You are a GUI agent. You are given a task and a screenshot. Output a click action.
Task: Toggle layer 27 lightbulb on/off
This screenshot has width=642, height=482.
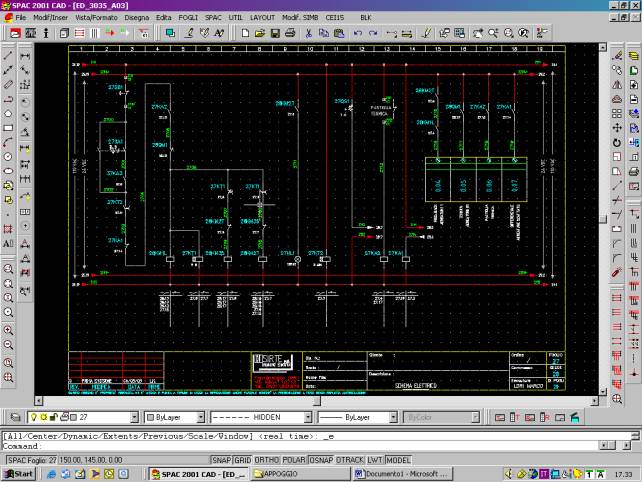pyautogui.click(x=34, y=417)
